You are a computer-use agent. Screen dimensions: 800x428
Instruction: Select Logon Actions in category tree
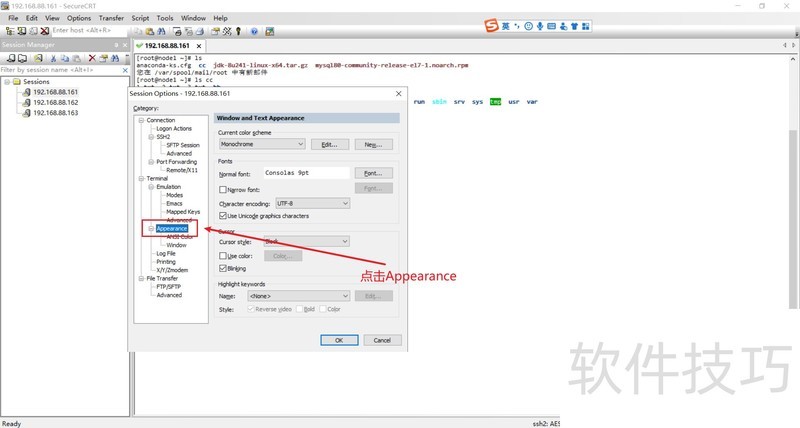tap(174, 129)
